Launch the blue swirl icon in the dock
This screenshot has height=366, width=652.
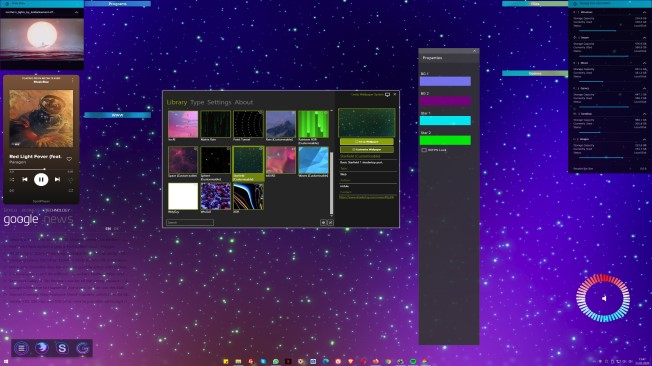pyautogui.click(x=42, y=348)
